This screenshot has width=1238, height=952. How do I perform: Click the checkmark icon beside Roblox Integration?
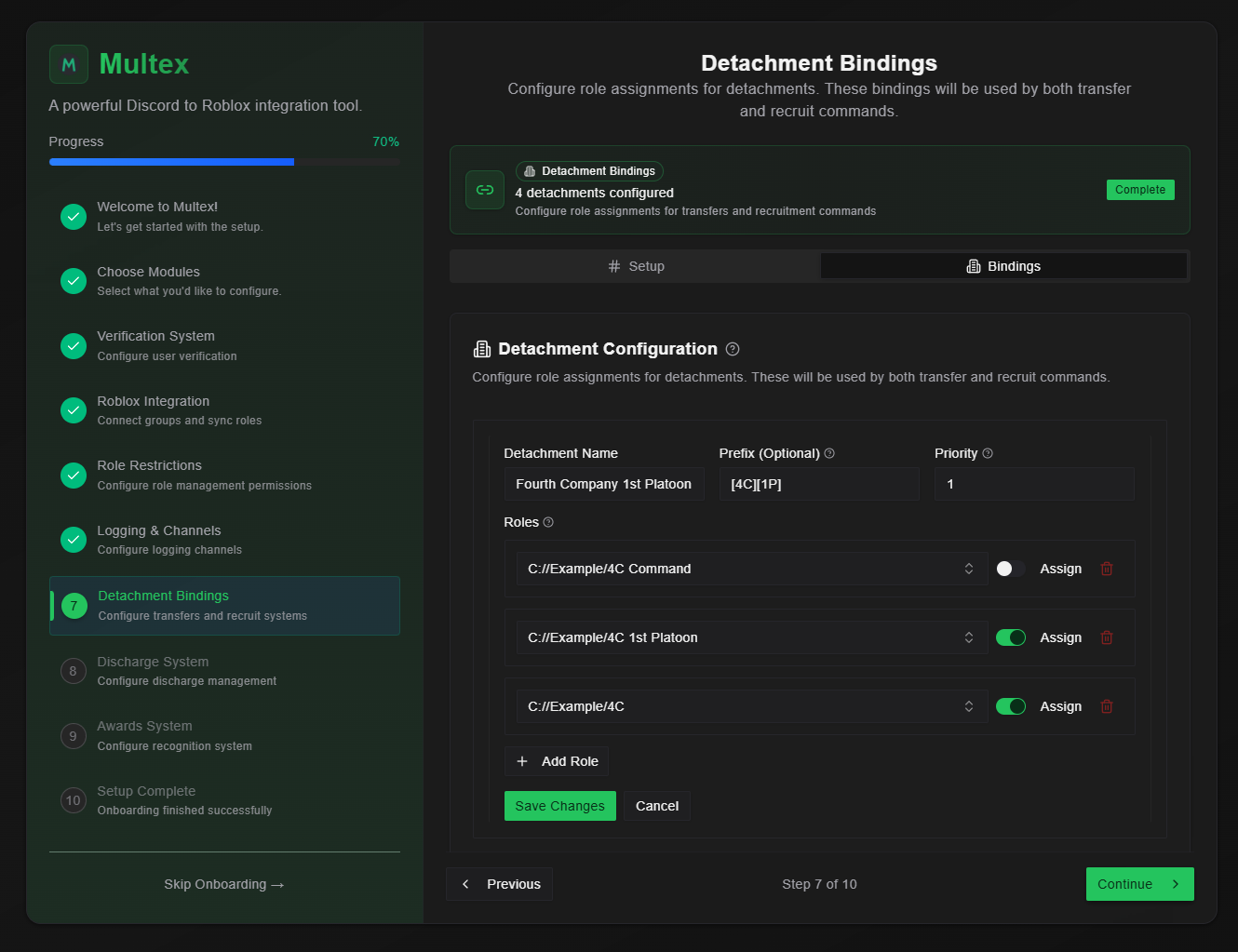(74, 410)
